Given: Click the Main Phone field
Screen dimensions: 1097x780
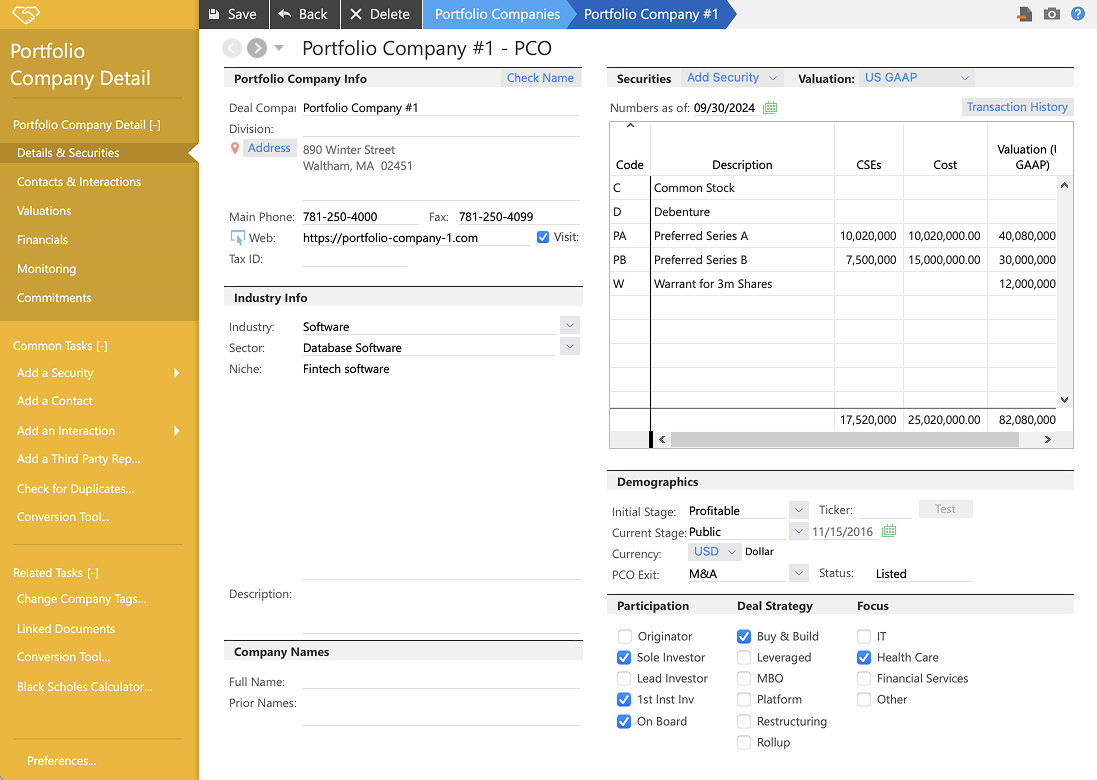Looking at the screenshot, I should pyautogui.click(x=360, y=217).
